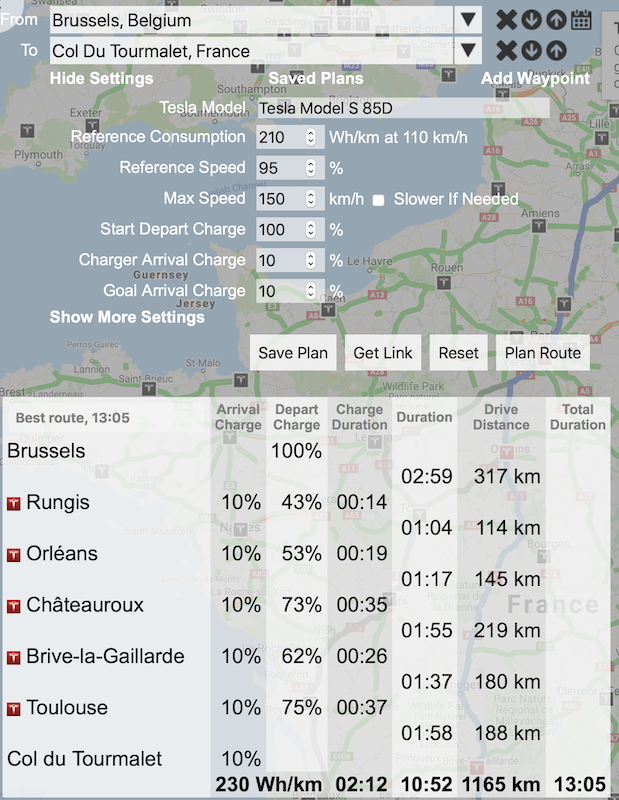
Task: Adjust Start Depart Charge stepper arrows
Action: pyautogui.click(x=311, y=230)
